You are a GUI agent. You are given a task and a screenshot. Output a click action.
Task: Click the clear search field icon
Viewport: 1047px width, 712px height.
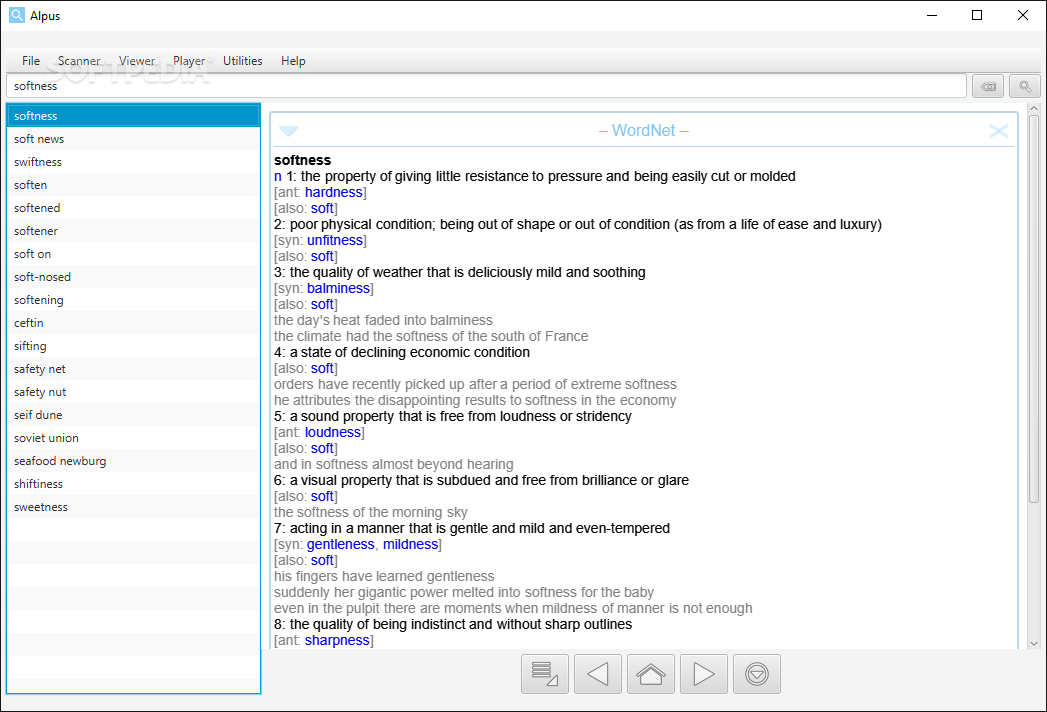(x=988, y=86)
